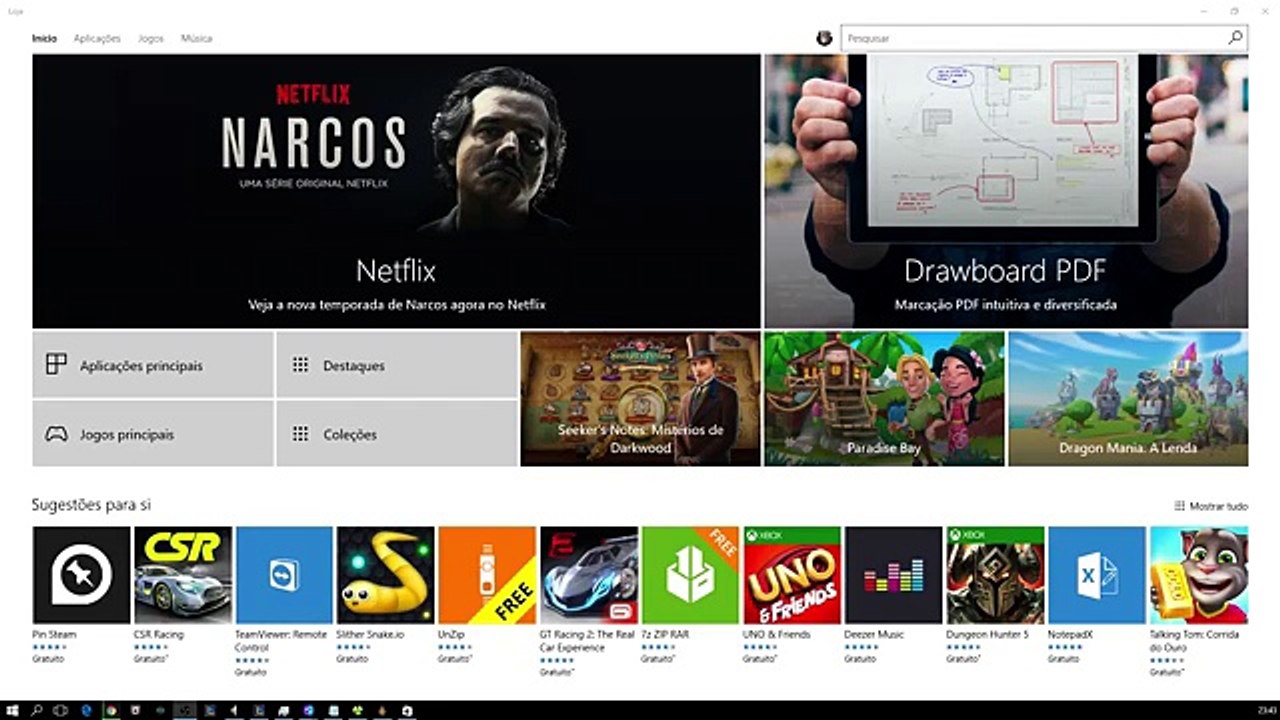Screen dimensions: 1280x720
Task: Choose the UnZip app icon
Action: click(x=487, y=575)
